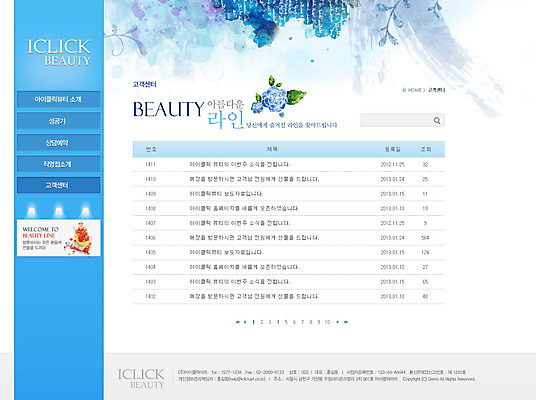Go to page 5 in pagination
The image size is (536, 400).
[286, 322]
